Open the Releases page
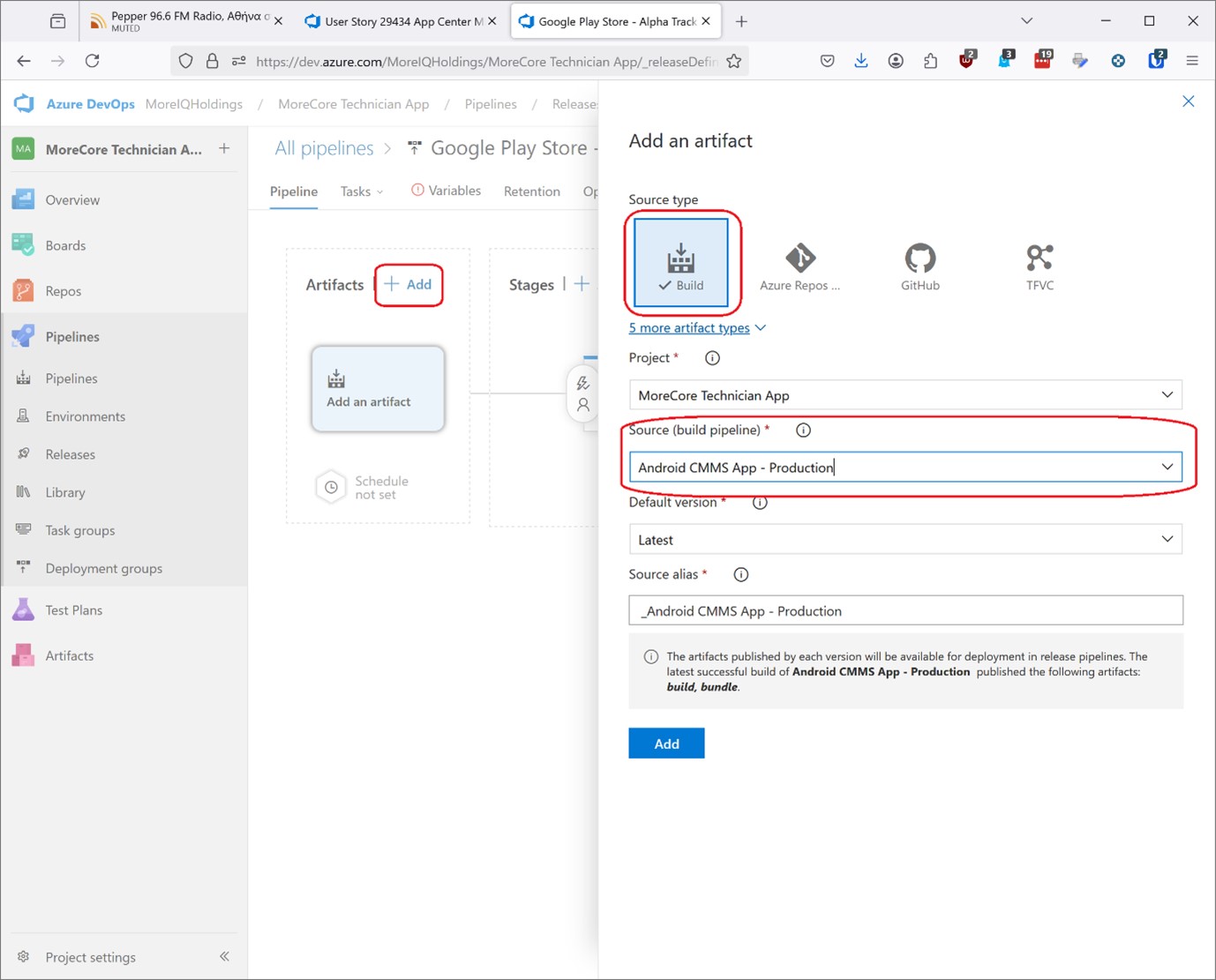Image resolution: width=1216 pixels, height=980 pixels. pos(71,453)
